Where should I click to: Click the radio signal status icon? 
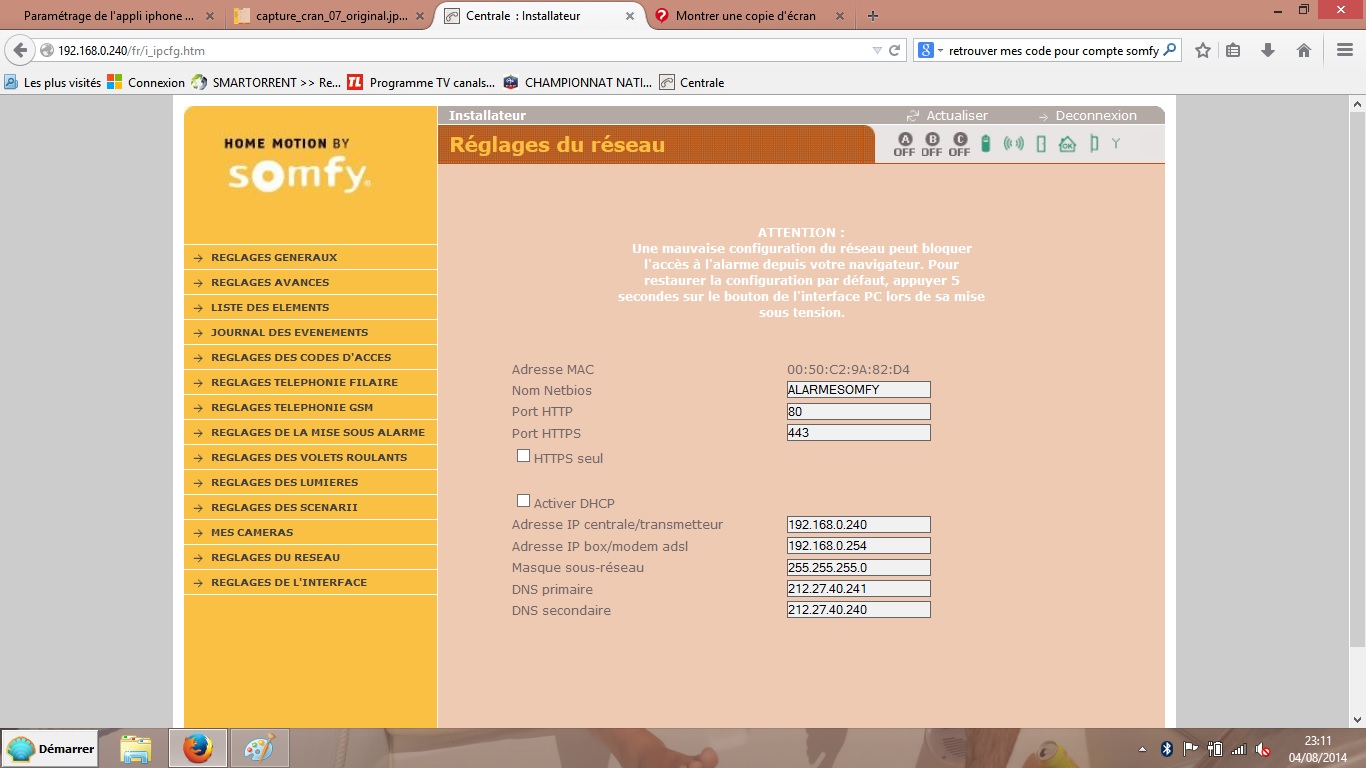pyautogui.click(x=1013, y=144)
